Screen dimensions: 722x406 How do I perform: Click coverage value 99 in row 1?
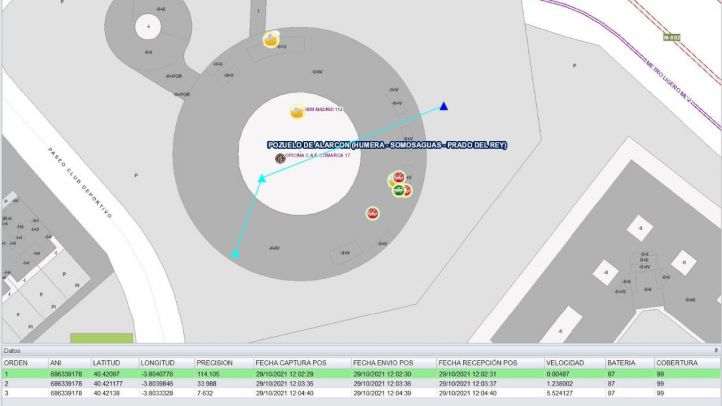[x=660, y=374]
